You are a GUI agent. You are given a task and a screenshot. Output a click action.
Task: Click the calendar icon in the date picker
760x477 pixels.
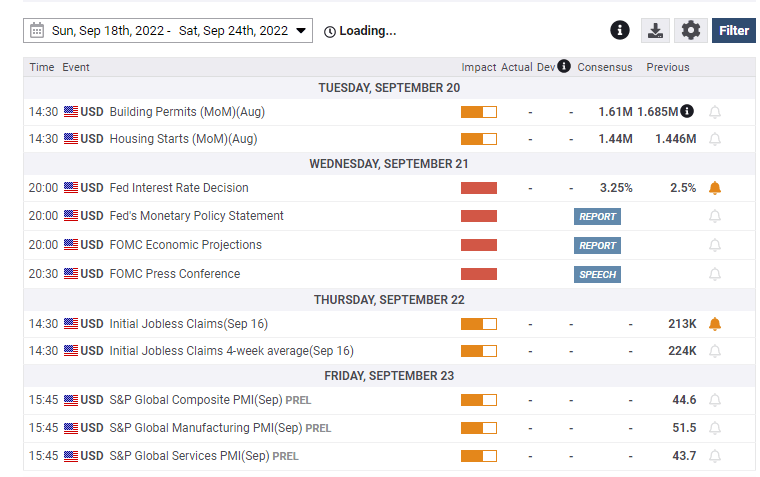point(37,31)
